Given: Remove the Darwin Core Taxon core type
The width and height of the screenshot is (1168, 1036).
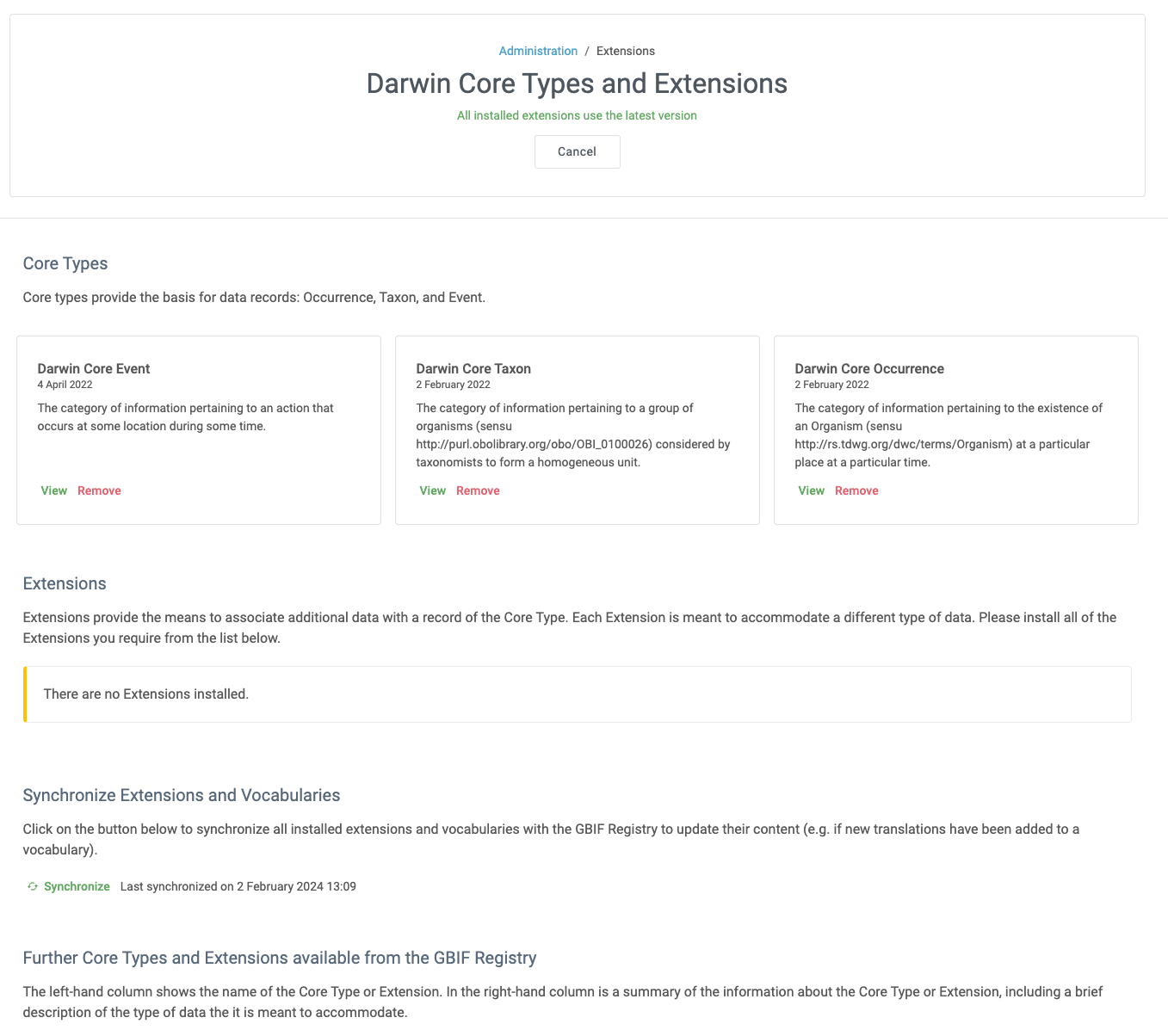Looking at the screenshot, I should pos(478,490).
